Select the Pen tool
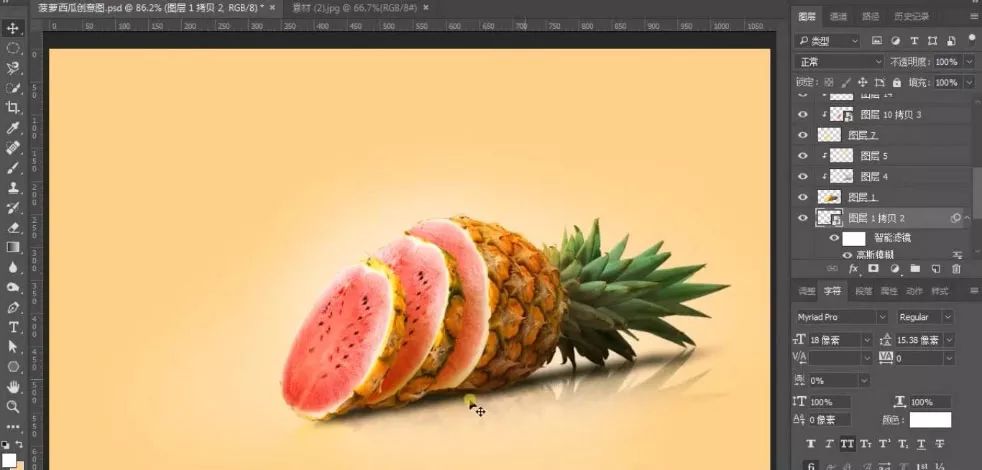 (13, 308)
